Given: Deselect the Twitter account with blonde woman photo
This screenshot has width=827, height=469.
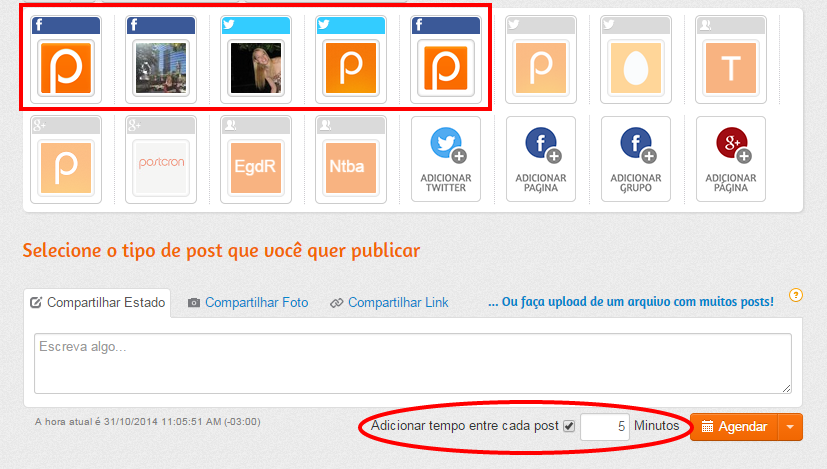Looking at the screenshot, I should click(x=255, y=67).
